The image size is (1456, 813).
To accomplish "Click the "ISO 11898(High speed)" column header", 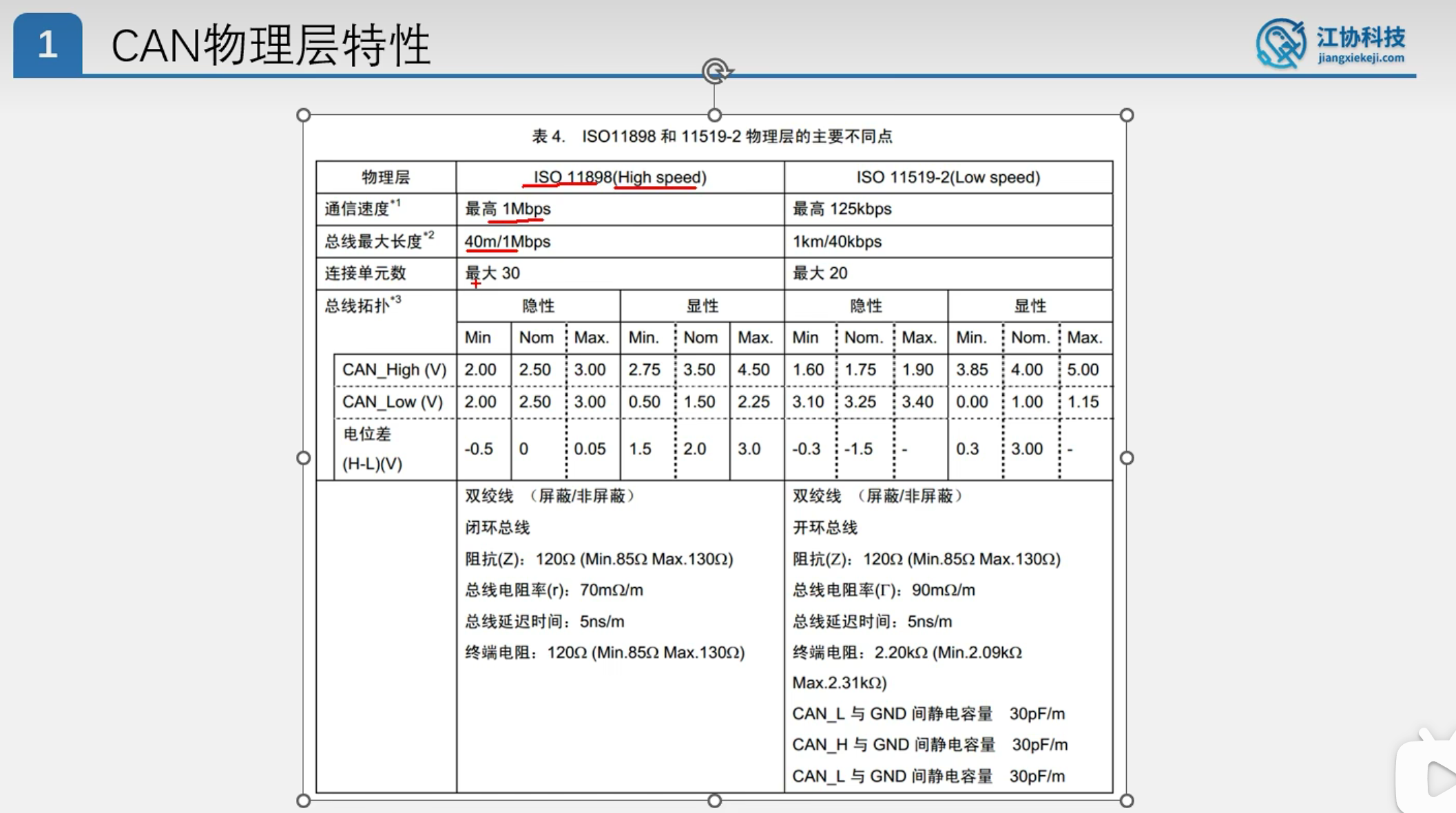I will 620,178.
